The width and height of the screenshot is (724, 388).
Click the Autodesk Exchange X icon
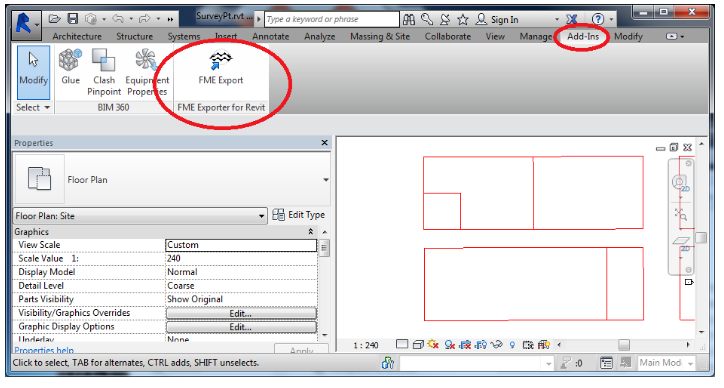[x=572, y=19]
